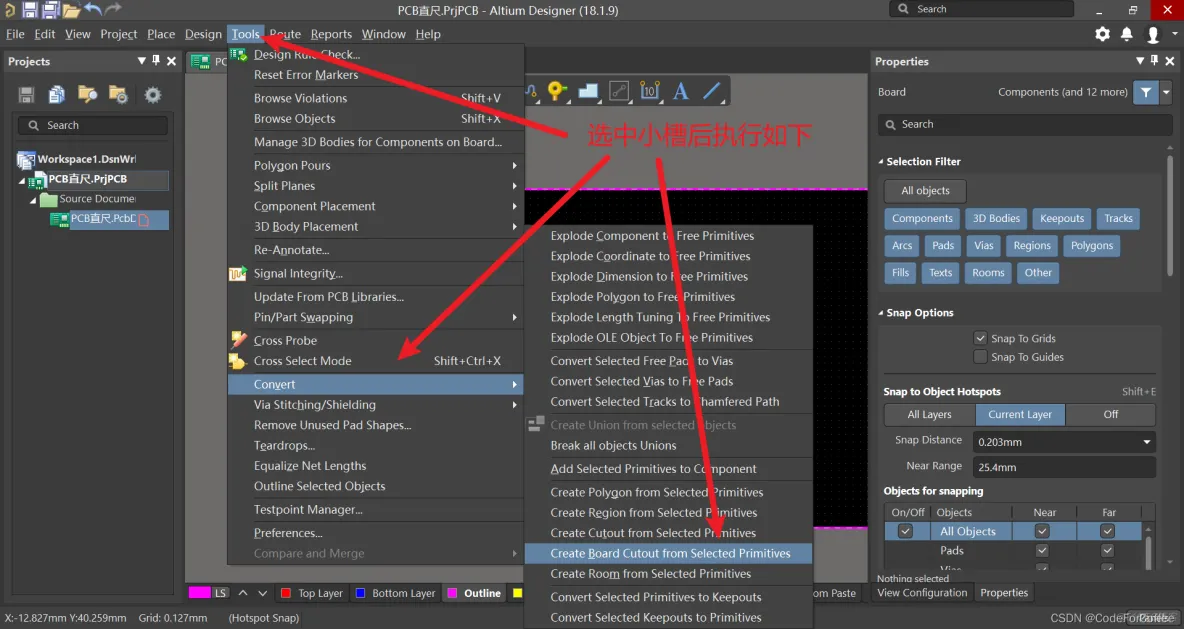Collapse the Selection Filter section
This screenshot has height=629, width=1184.
coord(880,162)
